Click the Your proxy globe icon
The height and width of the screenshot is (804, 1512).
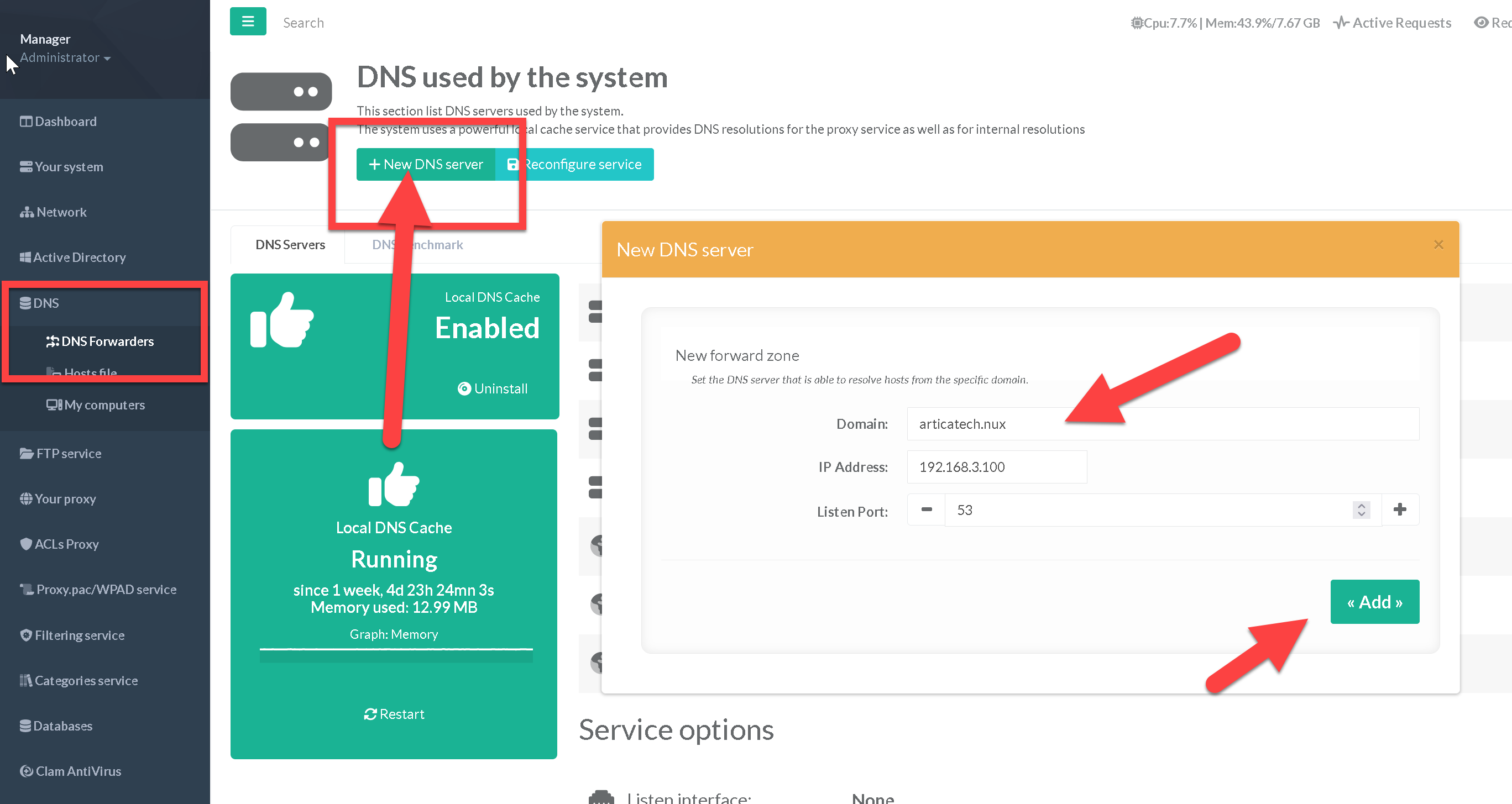26,499
